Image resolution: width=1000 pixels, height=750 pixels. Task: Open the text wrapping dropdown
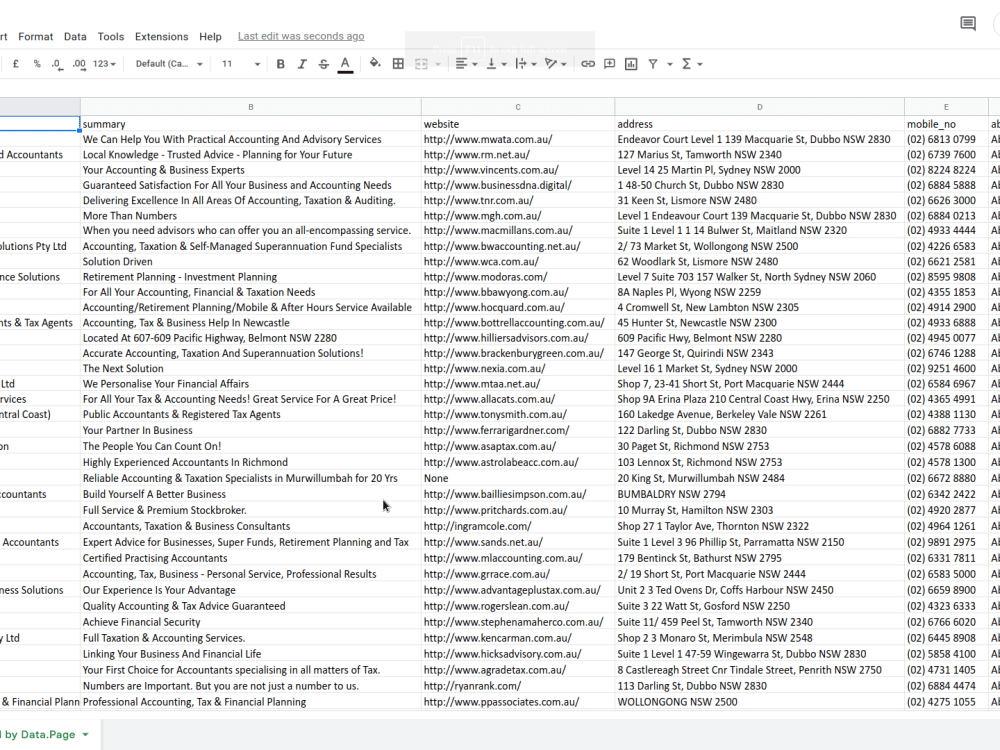coord(526,64)
